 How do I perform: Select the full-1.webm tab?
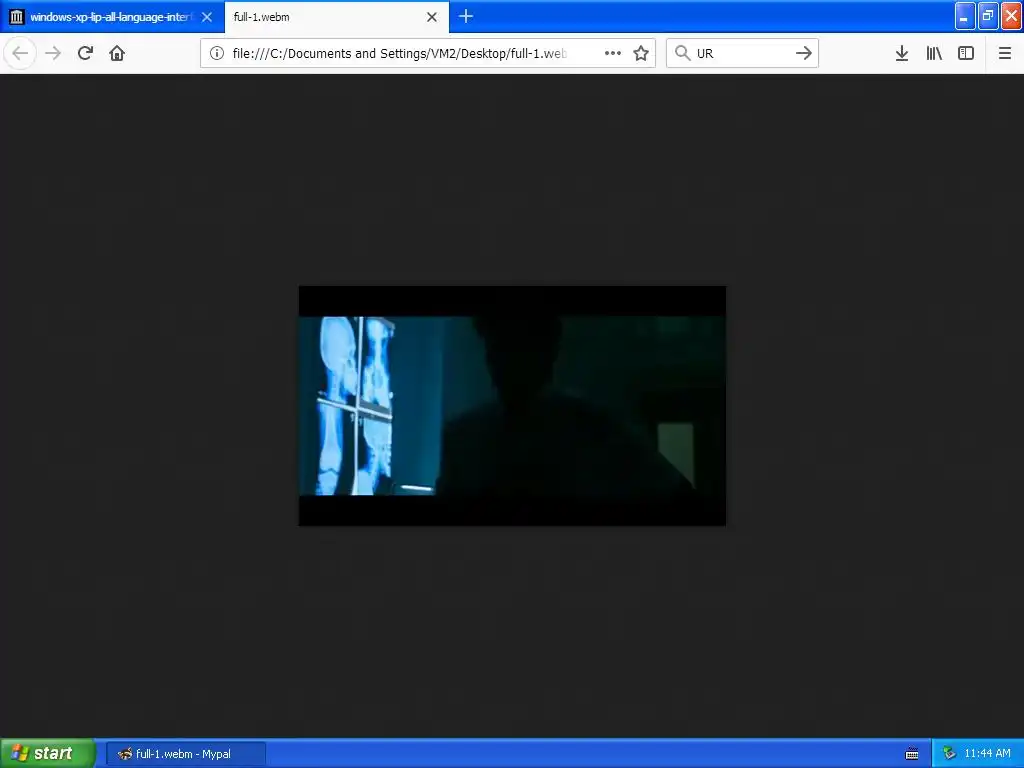[337, 17]
